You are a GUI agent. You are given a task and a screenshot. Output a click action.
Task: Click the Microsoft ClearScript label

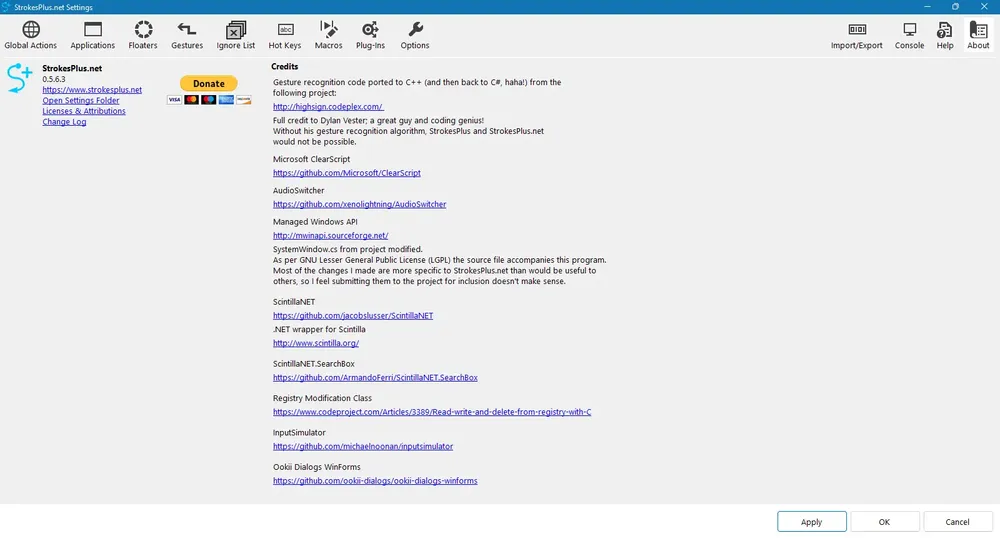tap(311, 159)
